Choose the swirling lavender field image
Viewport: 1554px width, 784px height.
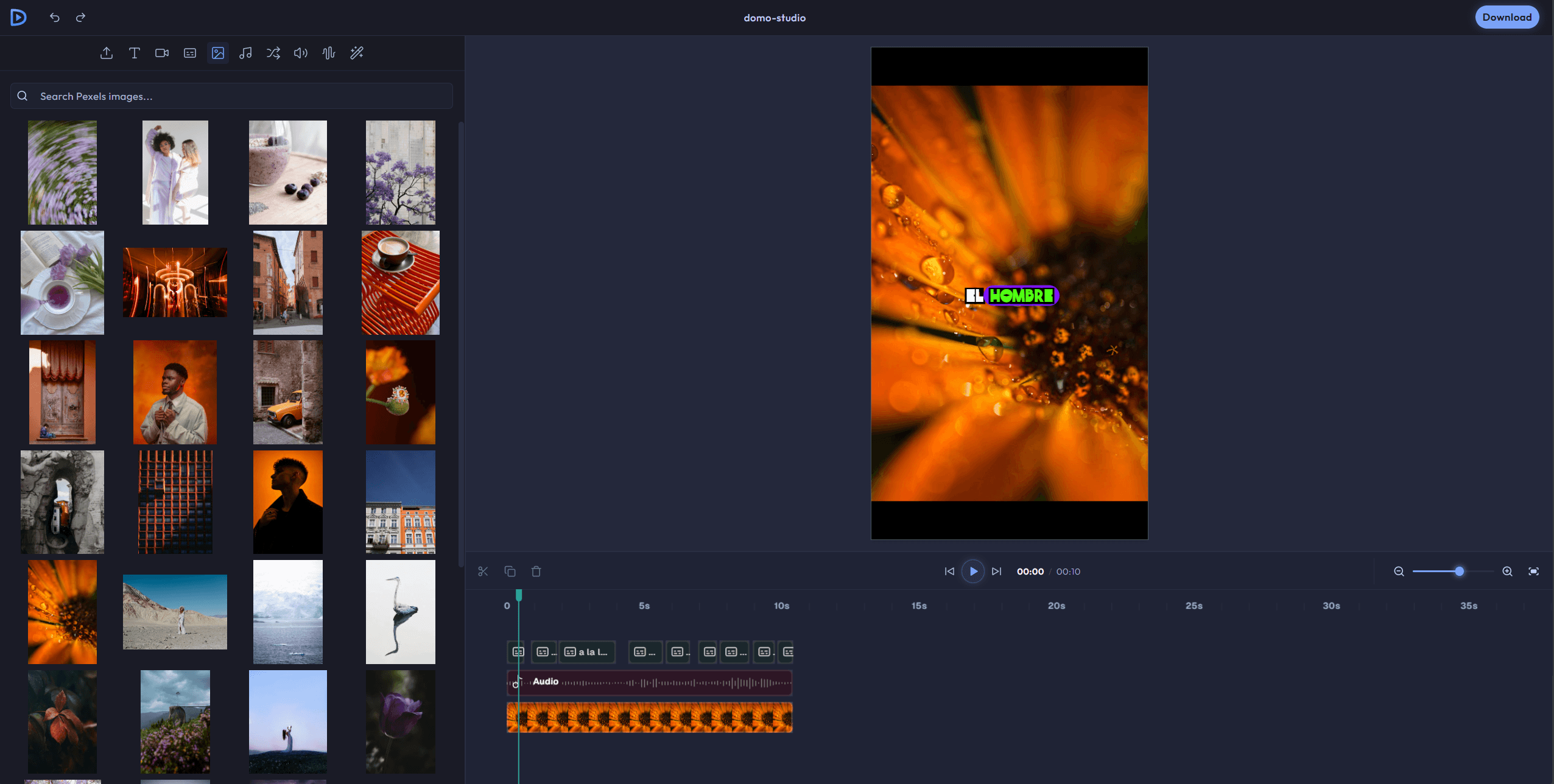[x=62, y=172]
